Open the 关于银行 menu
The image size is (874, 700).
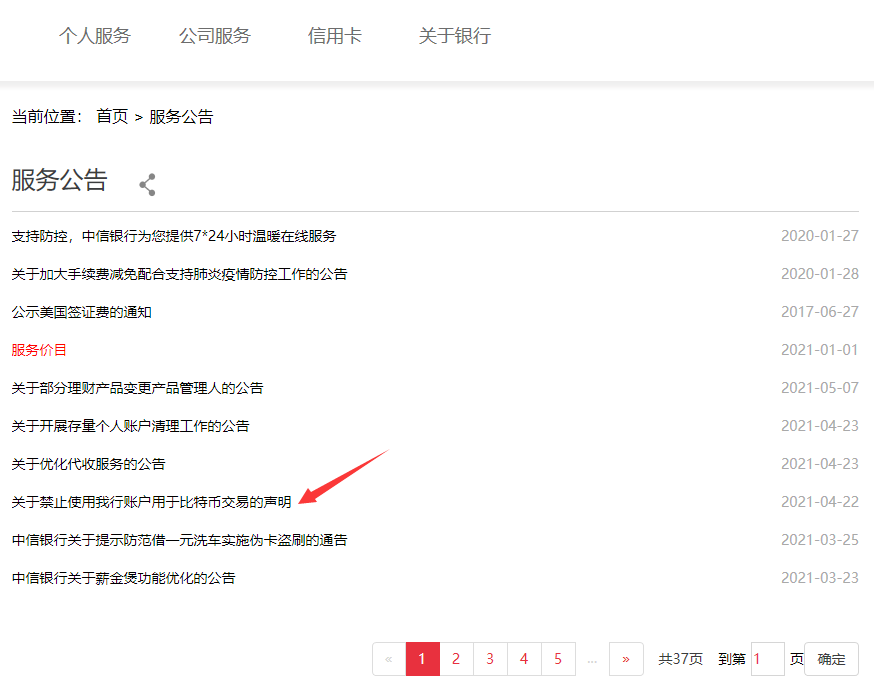(455, 36)
